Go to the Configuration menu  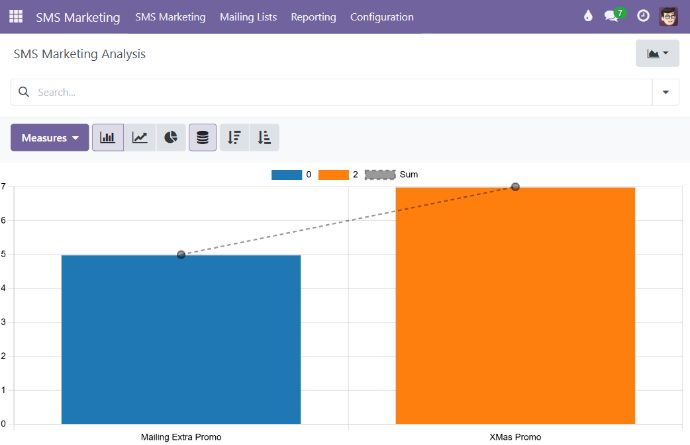381,17
